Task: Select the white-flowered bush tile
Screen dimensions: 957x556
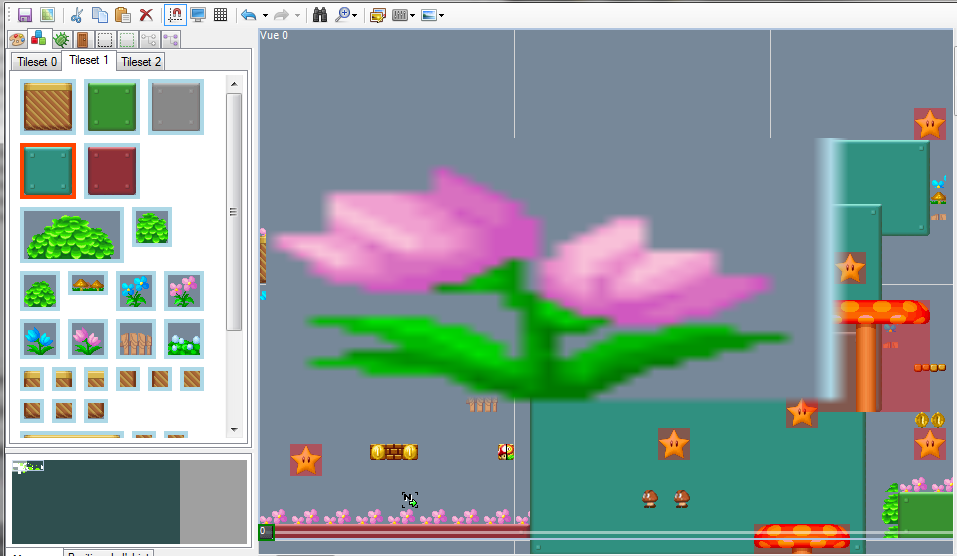Action: click(184, 339)
